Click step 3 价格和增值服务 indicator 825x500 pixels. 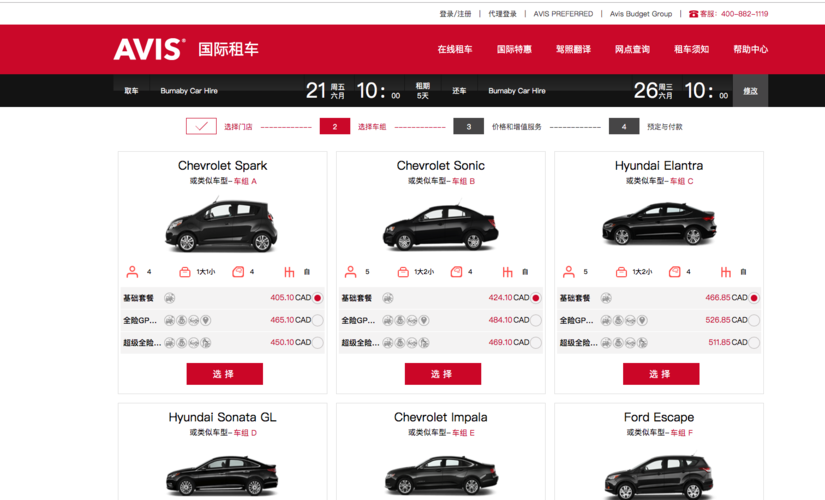coord(468,126)
